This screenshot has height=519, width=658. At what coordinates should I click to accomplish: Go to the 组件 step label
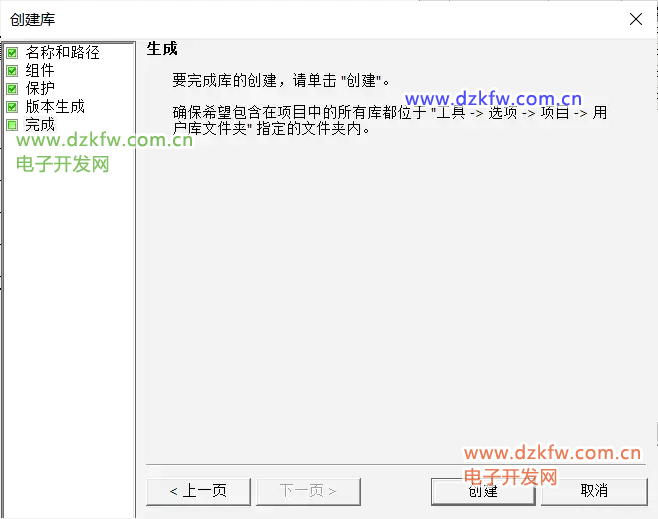[x=40, y=71]
